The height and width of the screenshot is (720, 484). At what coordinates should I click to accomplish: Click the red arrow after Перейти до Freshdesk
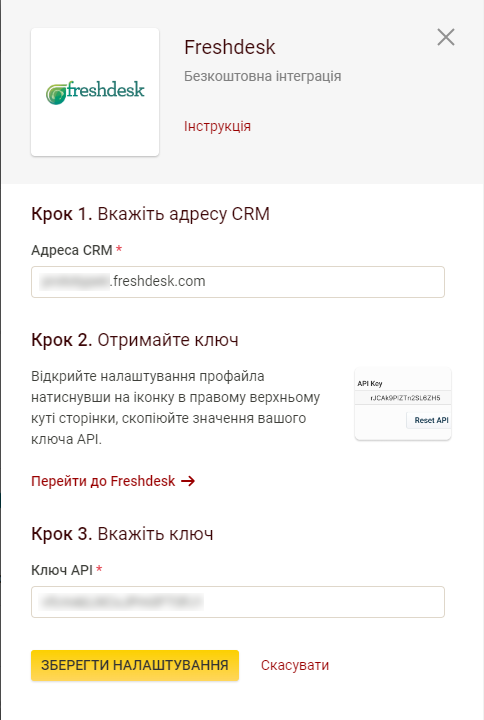coord(188,481)
